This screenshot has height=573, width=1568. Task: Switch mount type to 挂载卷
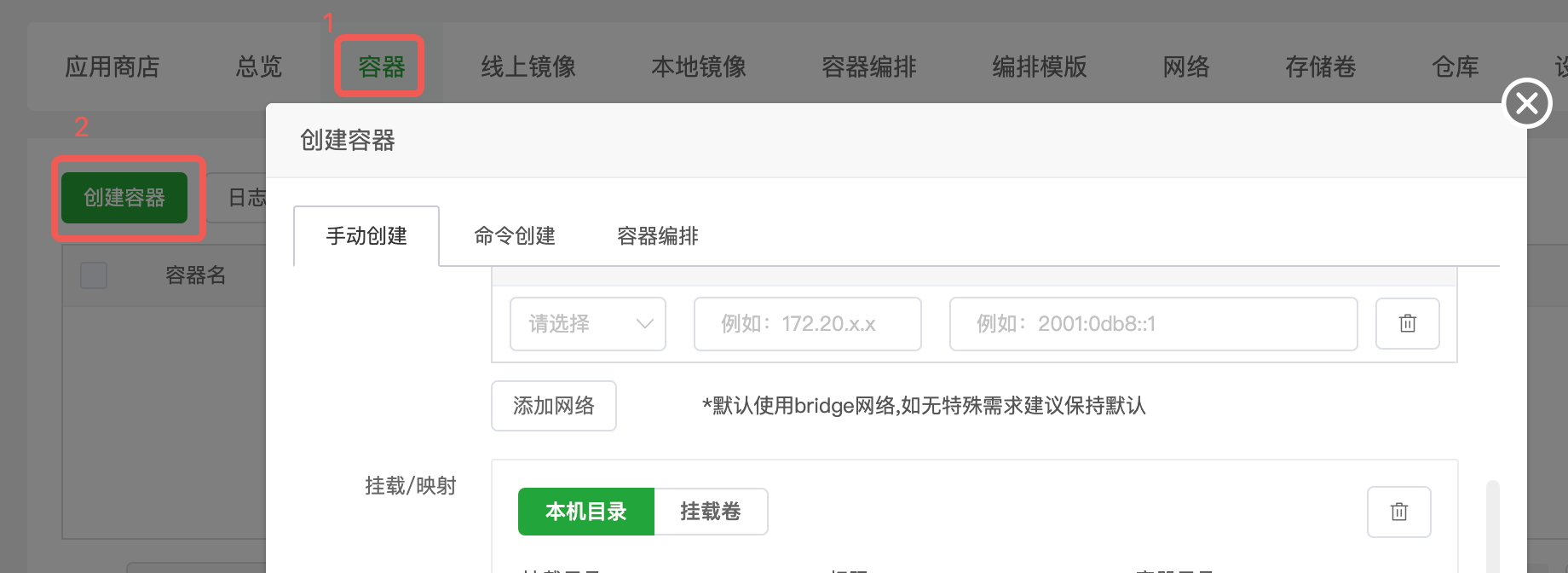click(x=711, y=512)
